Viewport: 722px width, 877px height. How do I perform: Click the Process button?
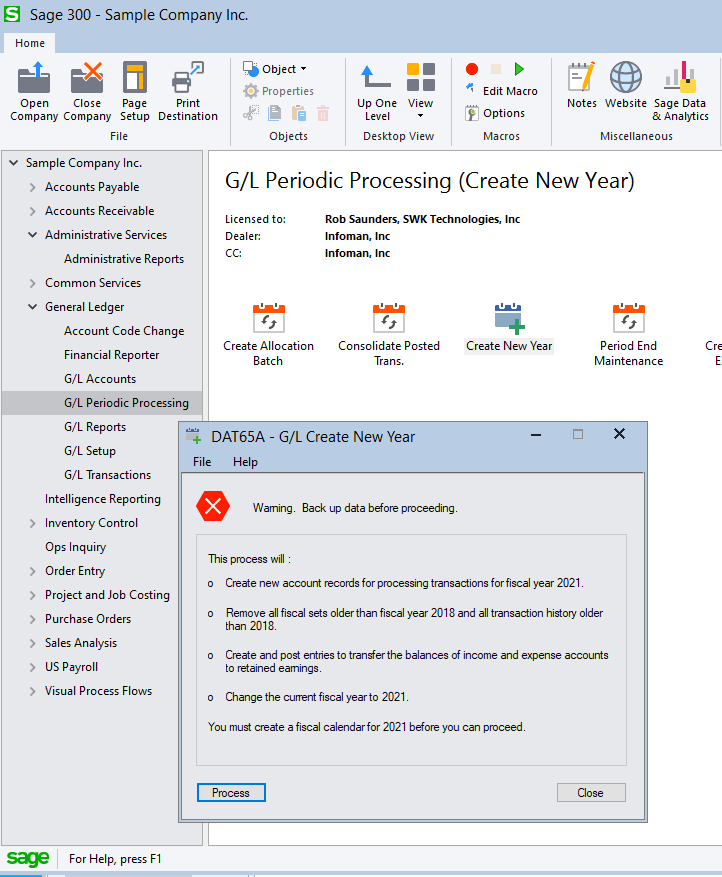(231, 793)
